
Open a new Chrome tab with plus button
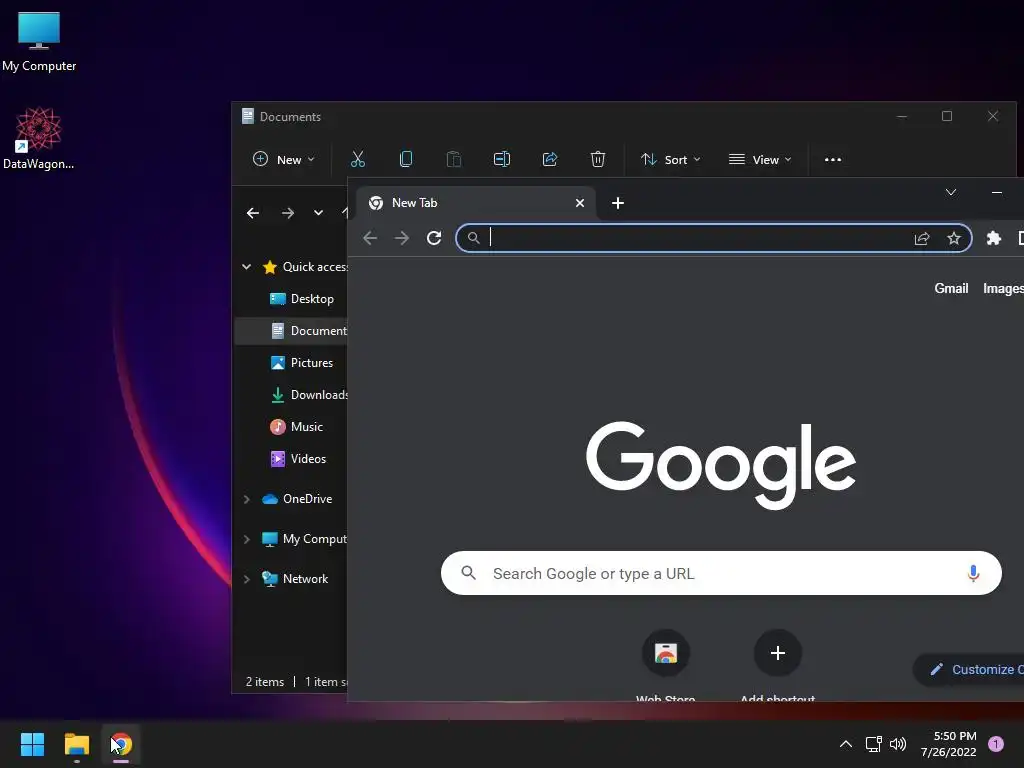(618, 203)
